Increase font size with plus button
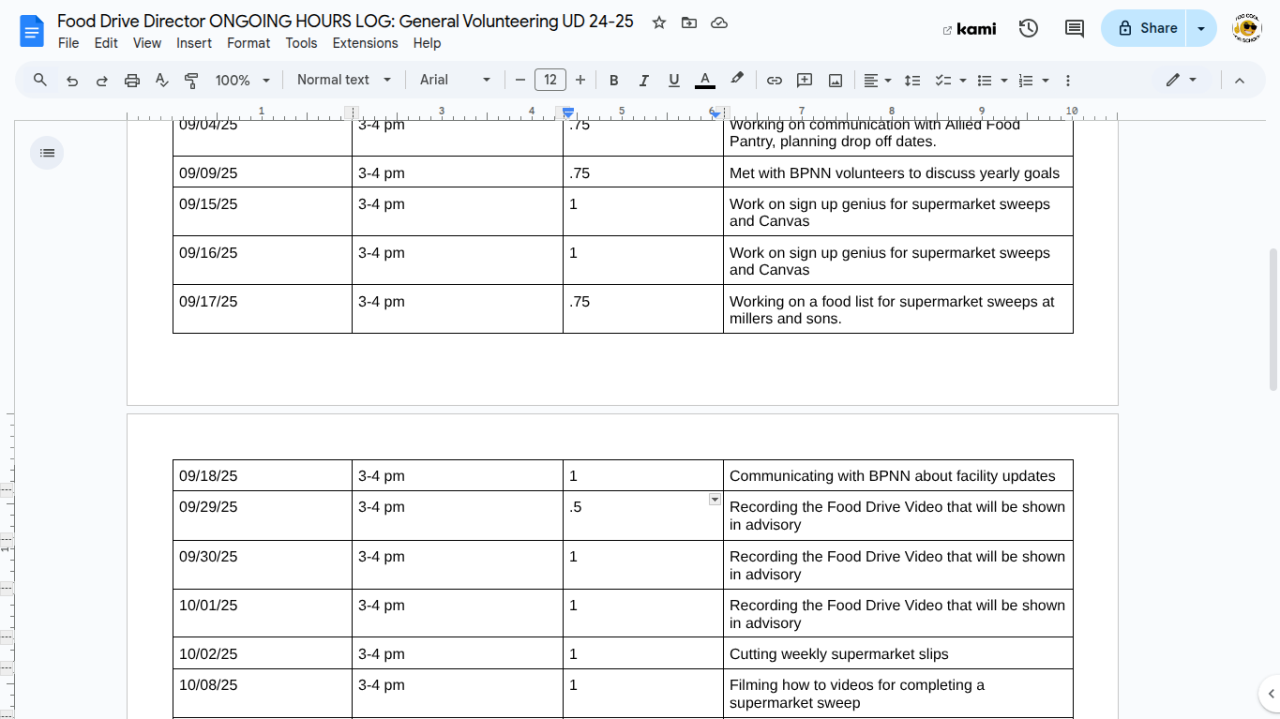 [x=580, y=80]
